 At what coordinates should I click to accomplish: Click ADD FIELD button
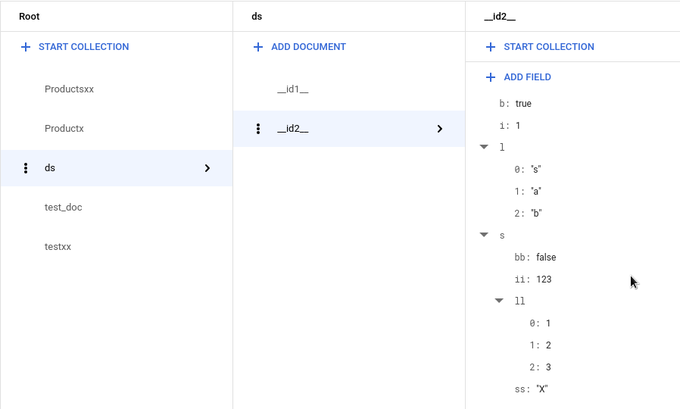(527, 77)
